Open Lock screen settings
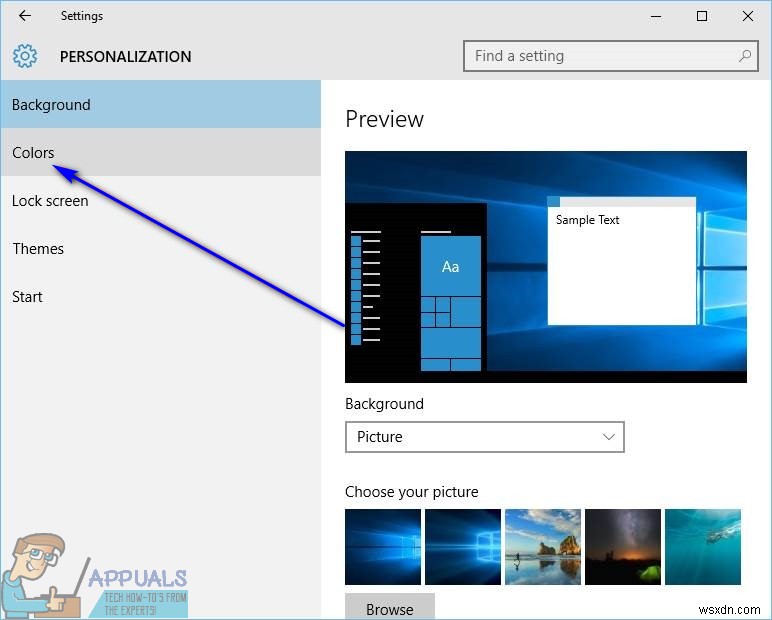This screenshot has height=620, width=772. [161, 200]
